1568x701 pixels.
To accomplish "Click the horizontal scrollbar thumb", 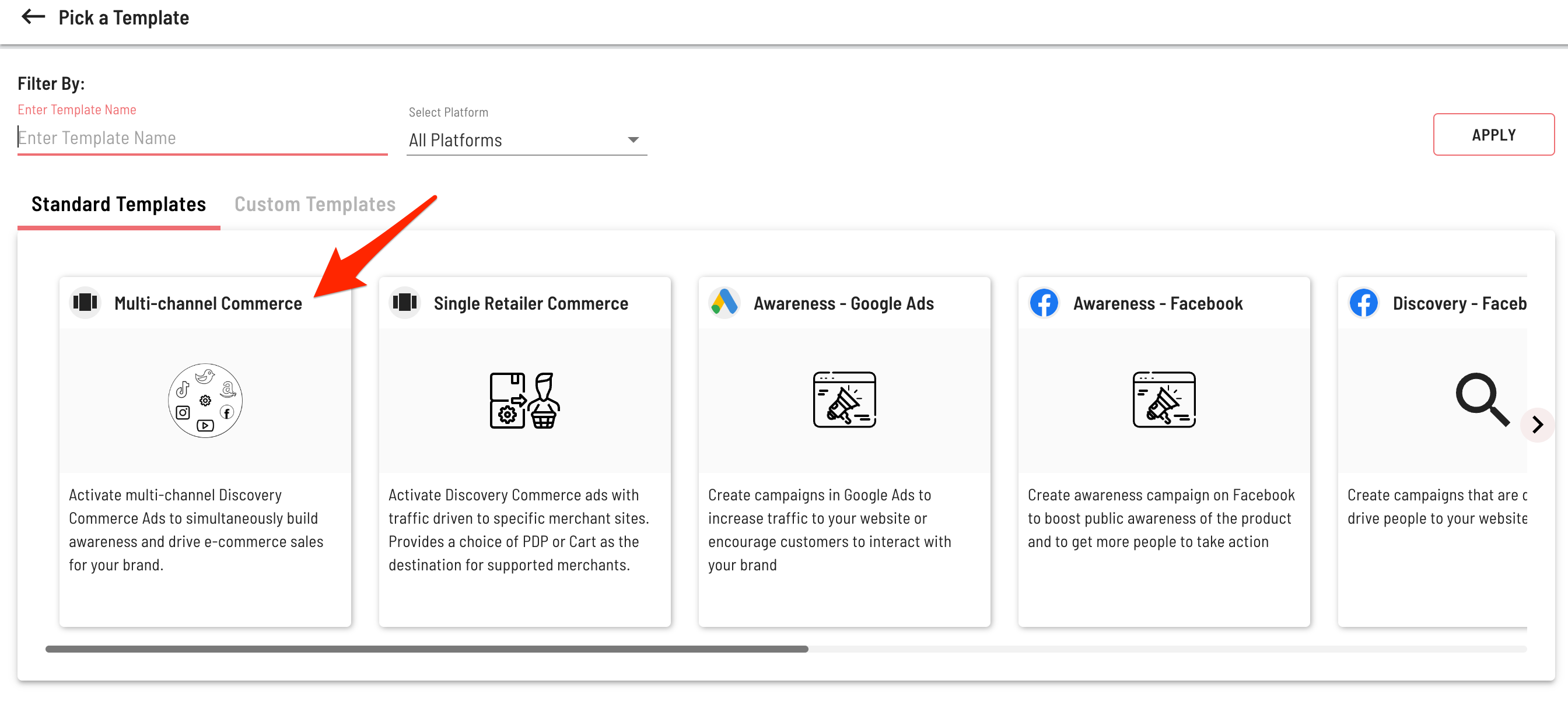I will (x=426, y=649).
